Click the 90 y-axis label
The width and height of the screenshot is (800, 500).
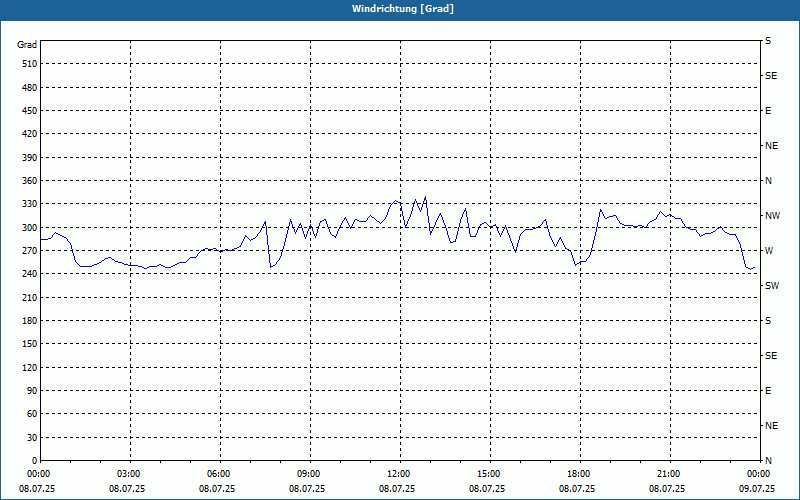32,391
